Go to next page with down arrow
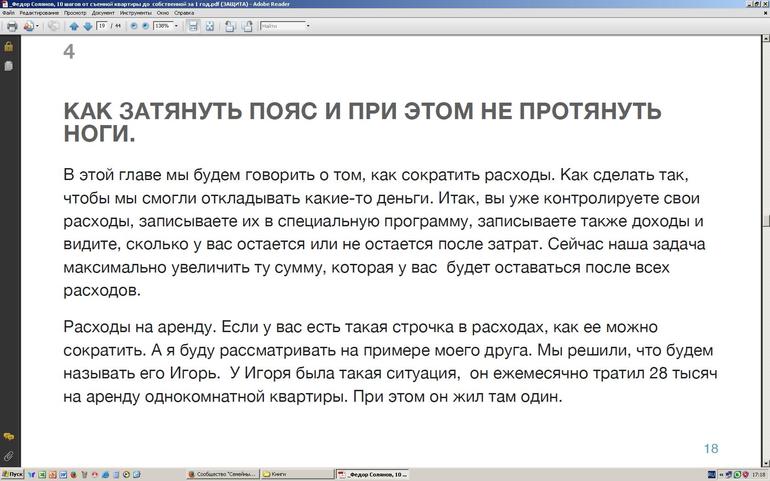This screenshot has width=770, height=481. (86, 26)
